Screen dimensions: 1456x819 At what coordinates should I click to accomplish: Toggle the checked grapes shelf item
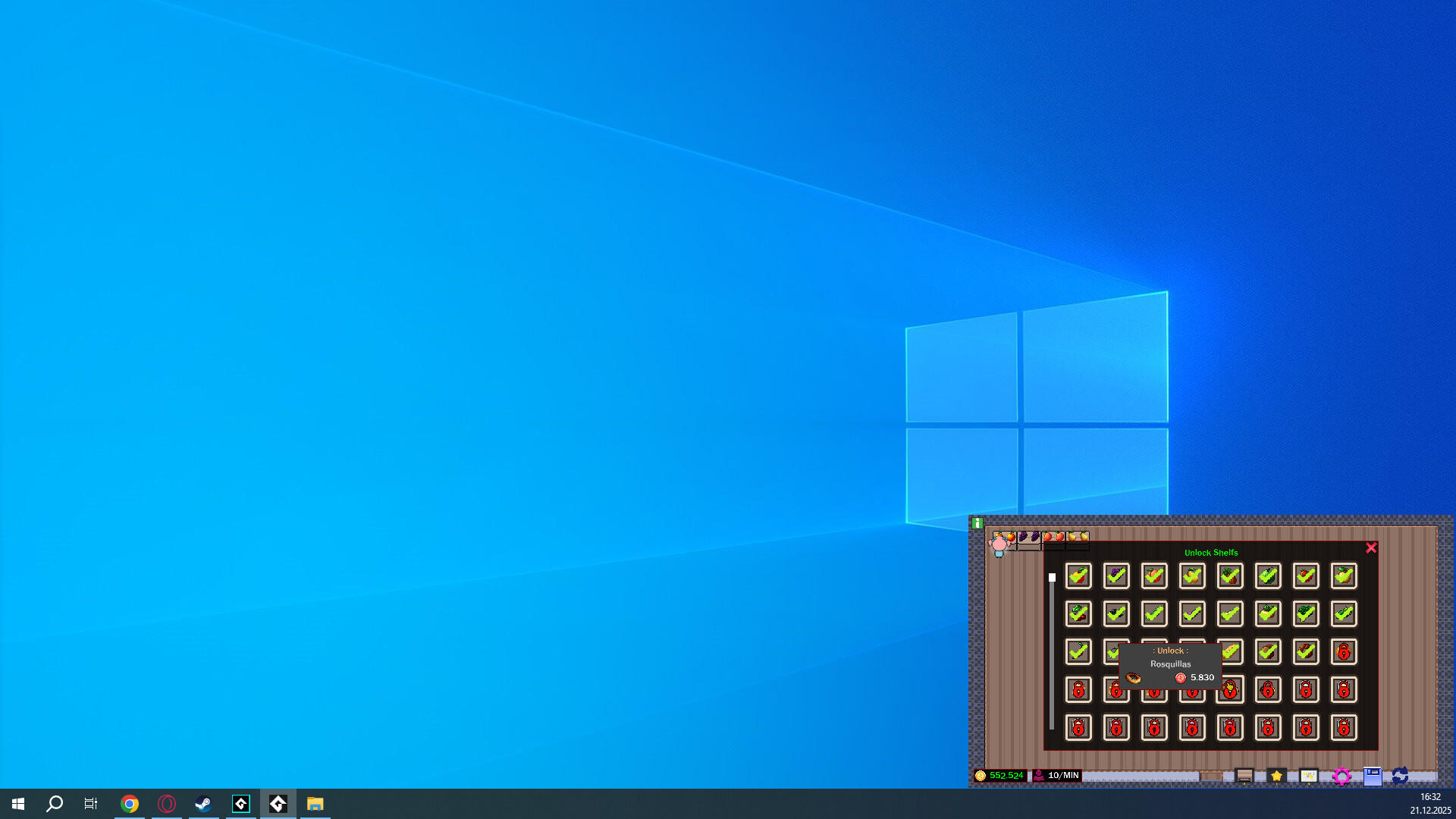1116,576
